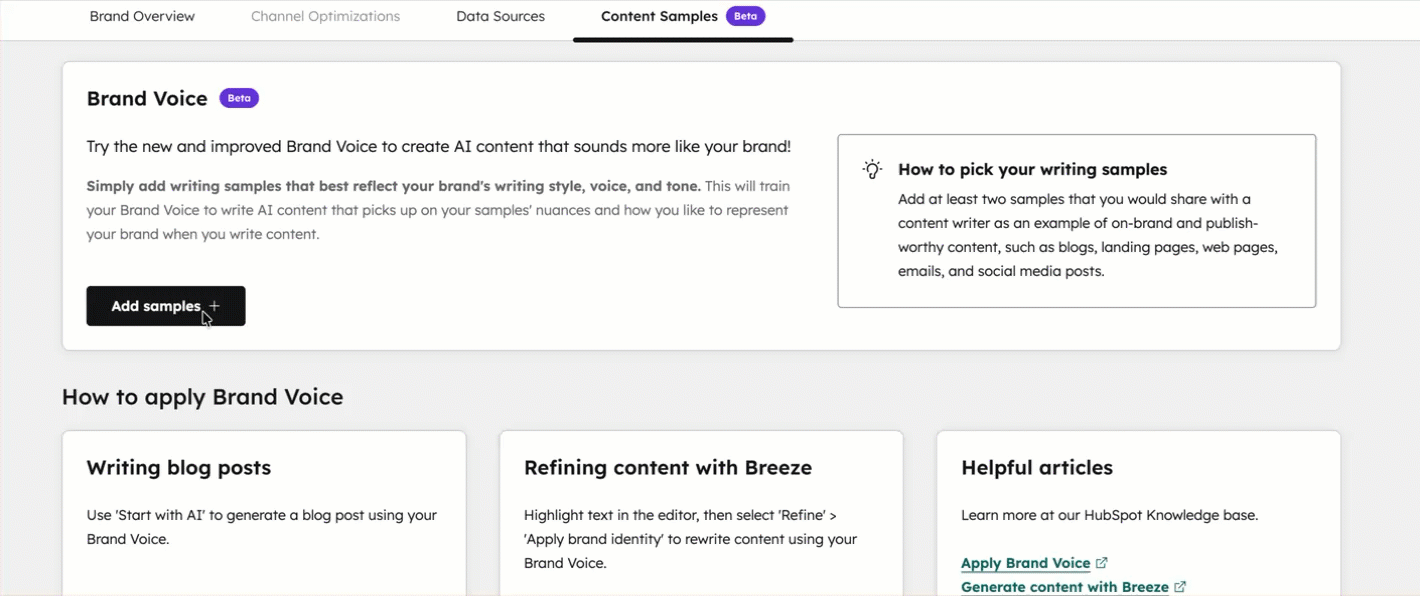The width and height of the screenshot is (1420, 596).
Task: Select the Writing blog posts card
Action: (263, 510)
